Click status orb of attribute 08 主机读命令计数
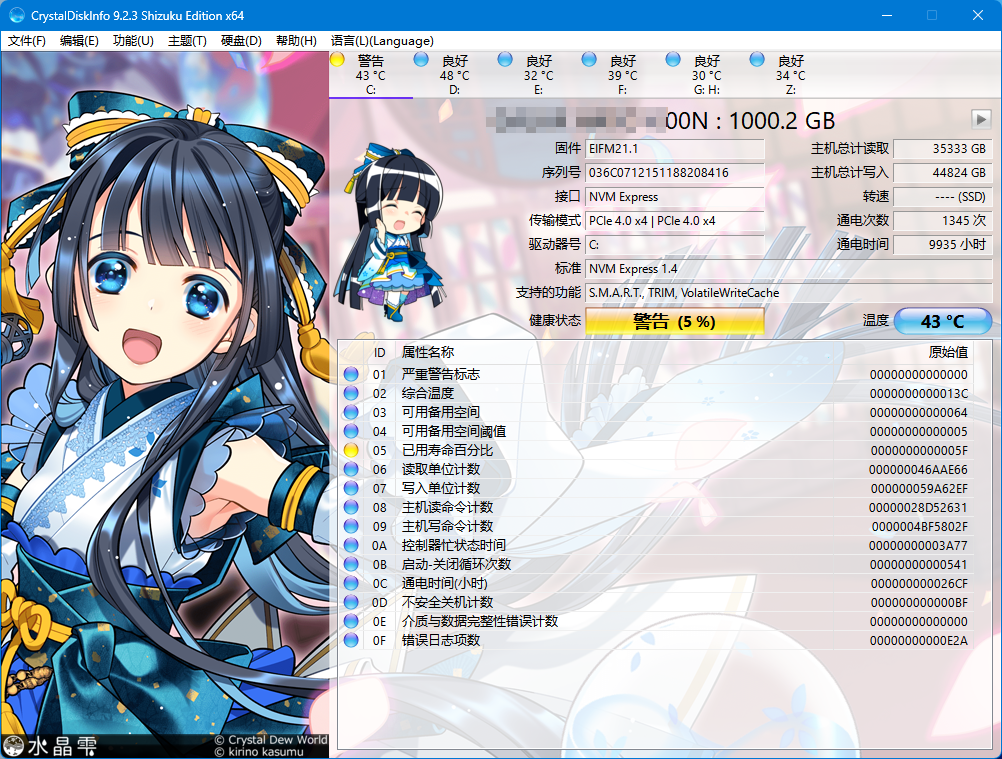This screenshot has height=759, width=1002. click(351, 507)
